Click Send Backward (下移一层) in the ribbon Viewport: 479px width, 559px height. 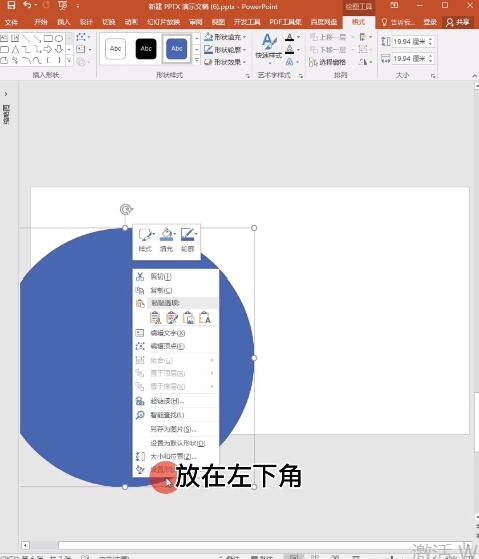329,49
